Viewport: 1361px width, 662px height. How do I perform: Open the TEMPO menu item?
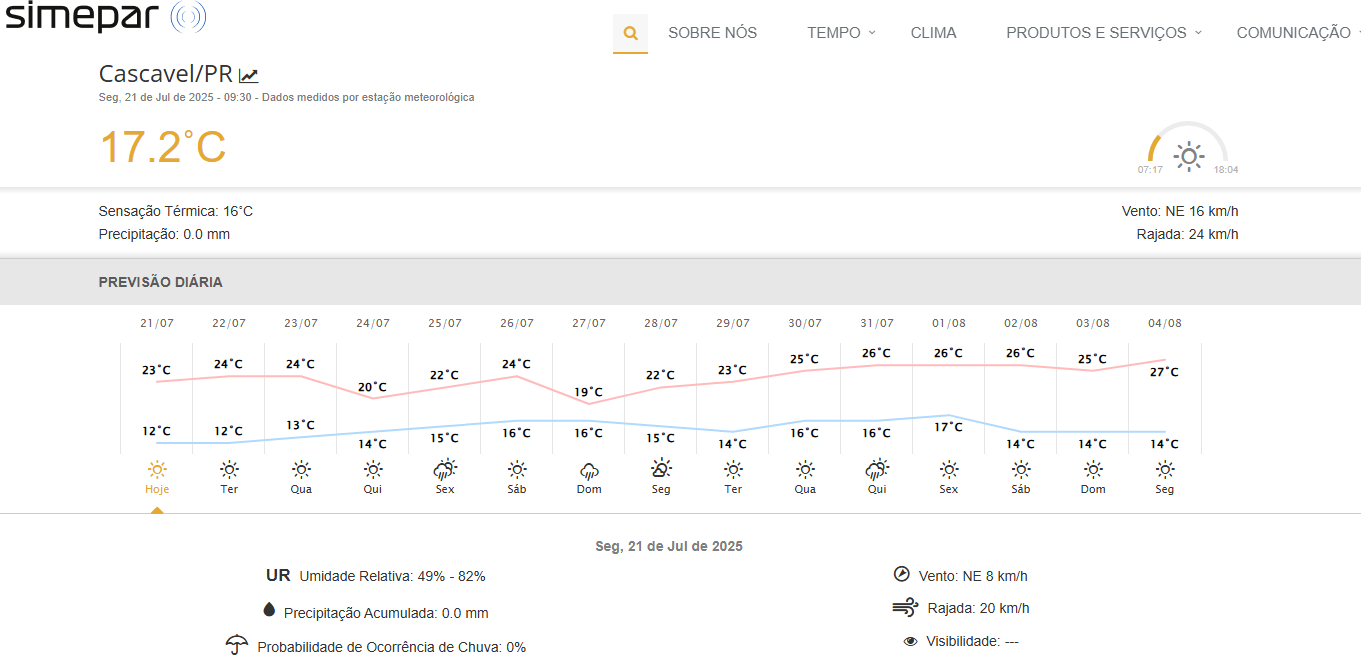click(834, 33)
